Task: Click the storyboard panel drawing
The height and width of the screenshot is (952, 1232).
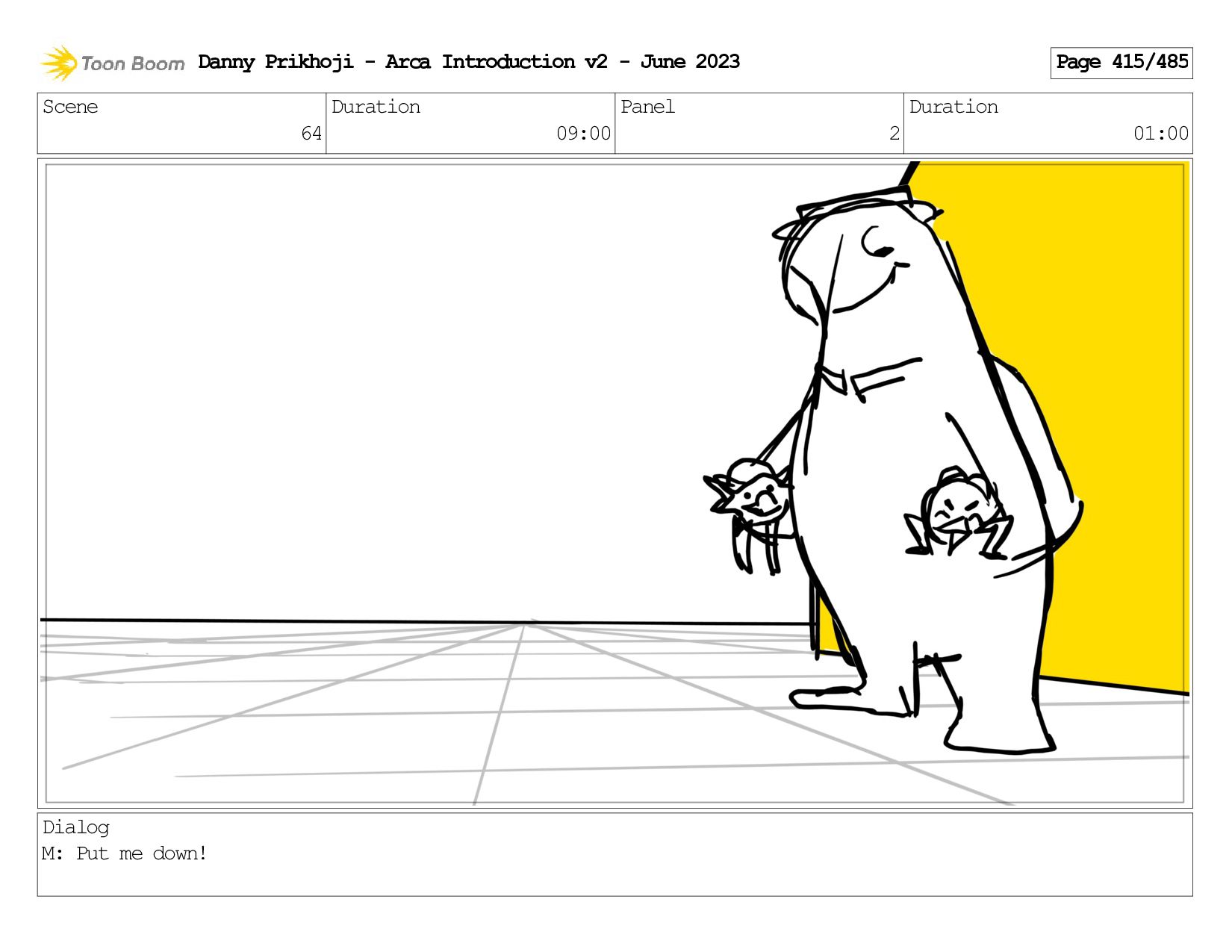Action: tap(615, 483)
